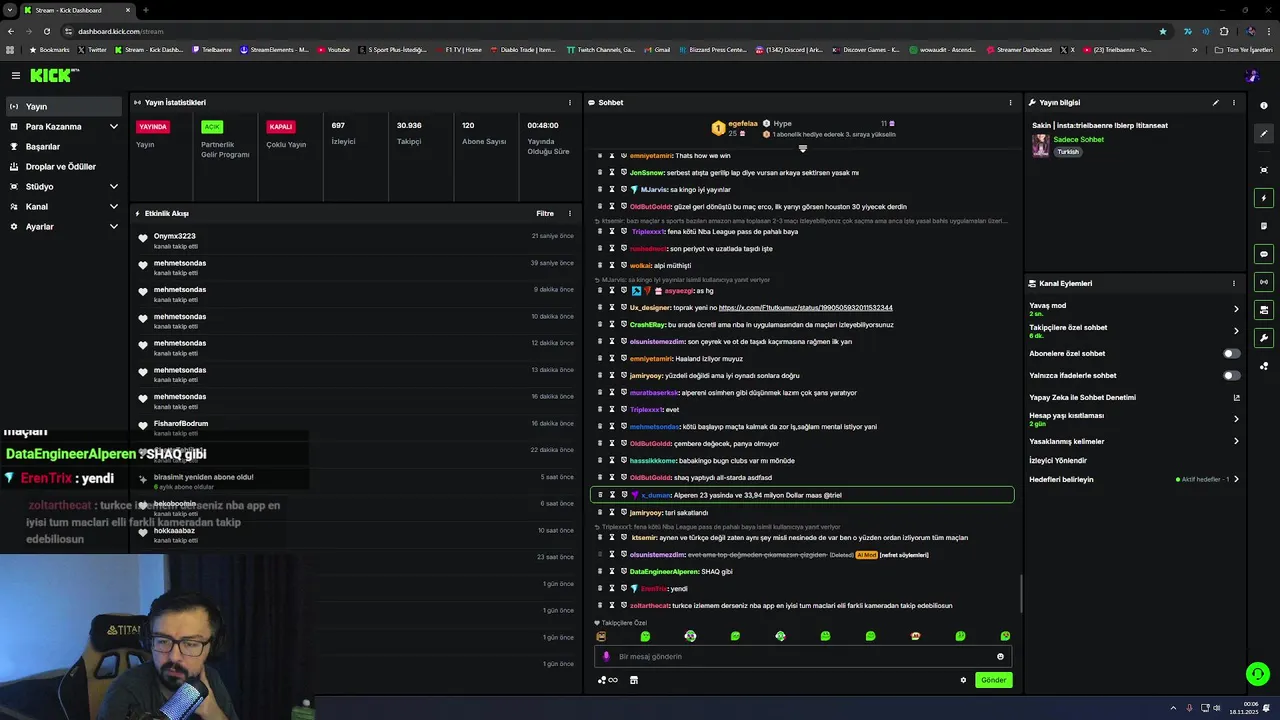Toggle Abonelere özel sohbet switch
This screenshot has width=1280, height=720.
click(x=1232, y=353)
